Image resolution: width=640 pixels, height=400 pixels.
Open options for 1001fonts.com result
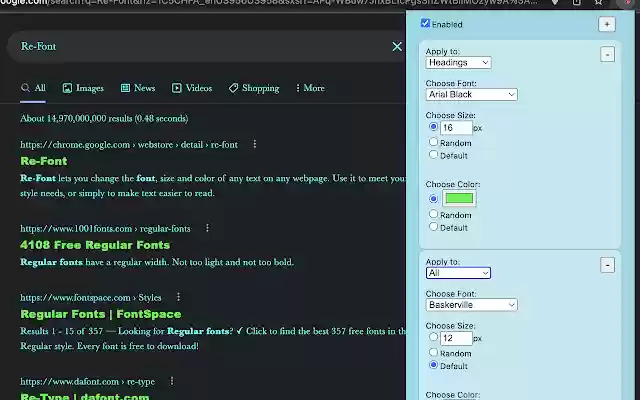pyautogui.click(x=207, y=228)
